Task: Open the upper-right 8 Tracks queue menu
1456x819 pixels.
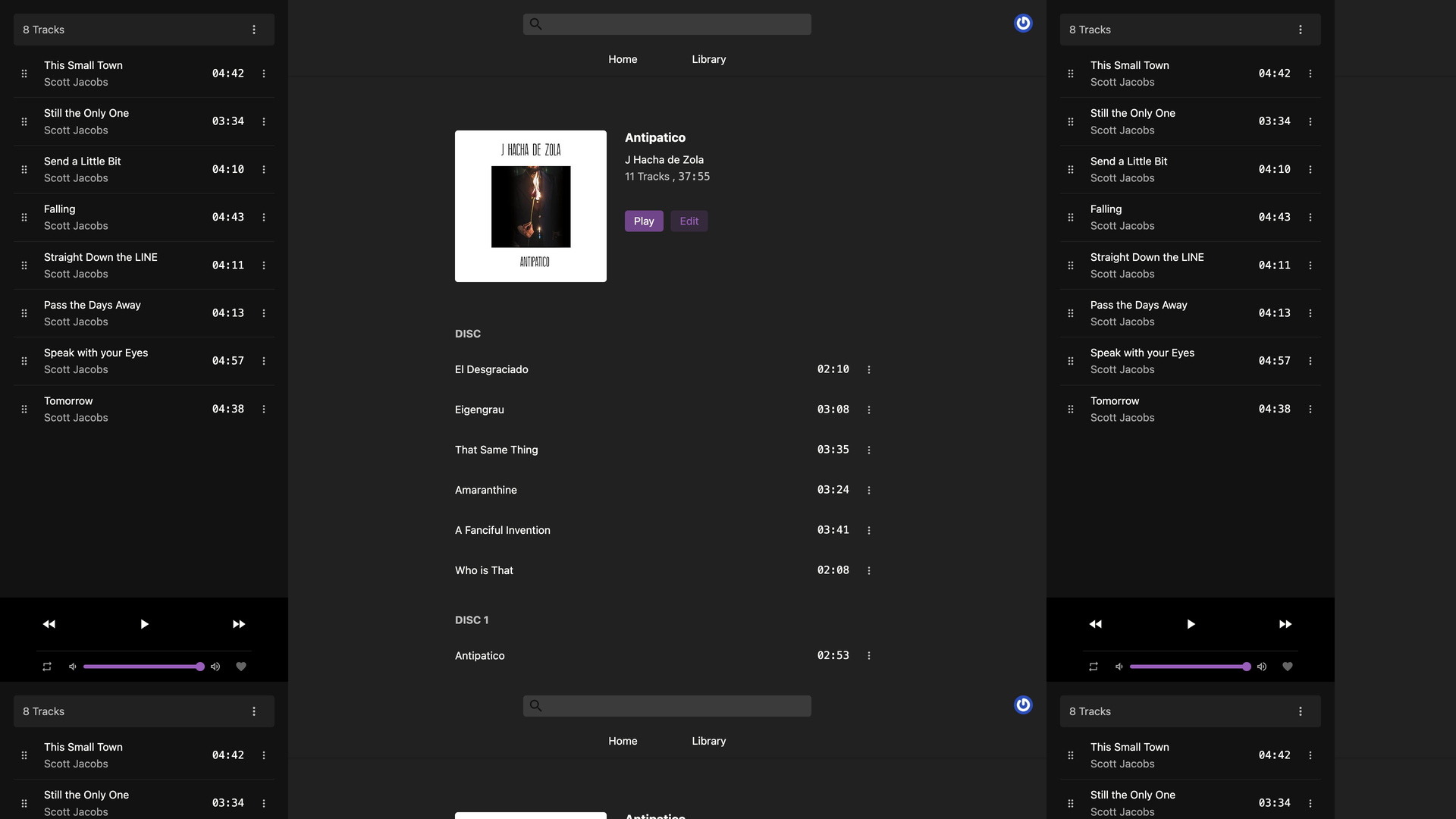Action: [x=1301, y=30]
